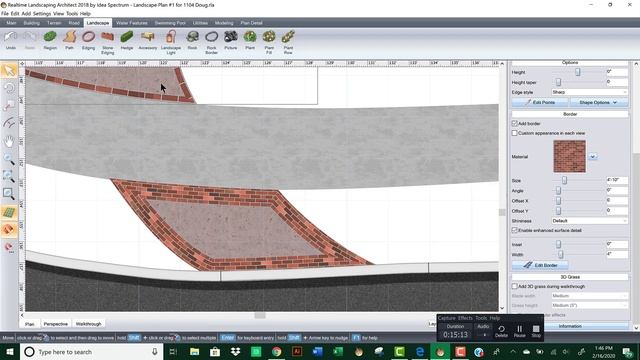Click Delete in the recorder toolbar

click(501, 331)
